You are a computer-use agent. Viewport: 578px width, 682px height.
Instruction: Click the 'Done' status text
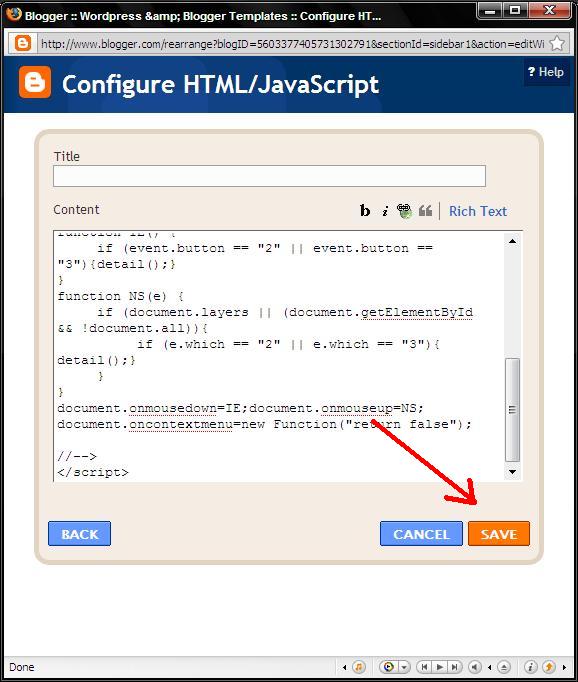point(22,667)
